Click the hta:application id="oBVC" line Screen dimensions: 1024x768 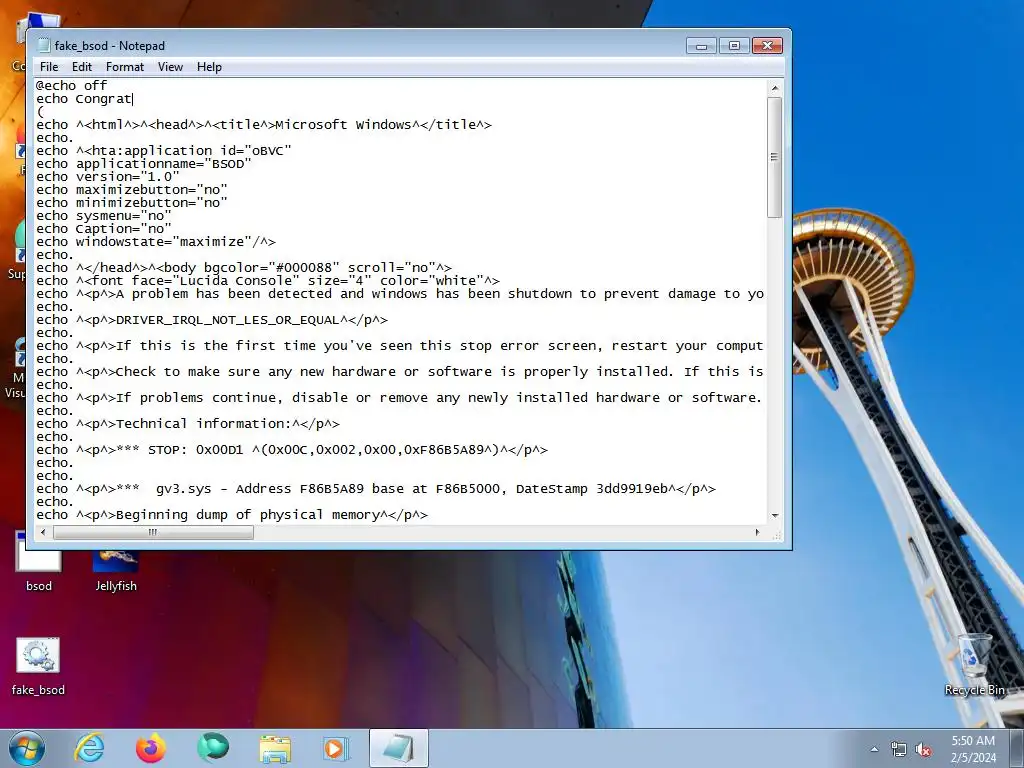pyautogui.click(x=164, y=151)
